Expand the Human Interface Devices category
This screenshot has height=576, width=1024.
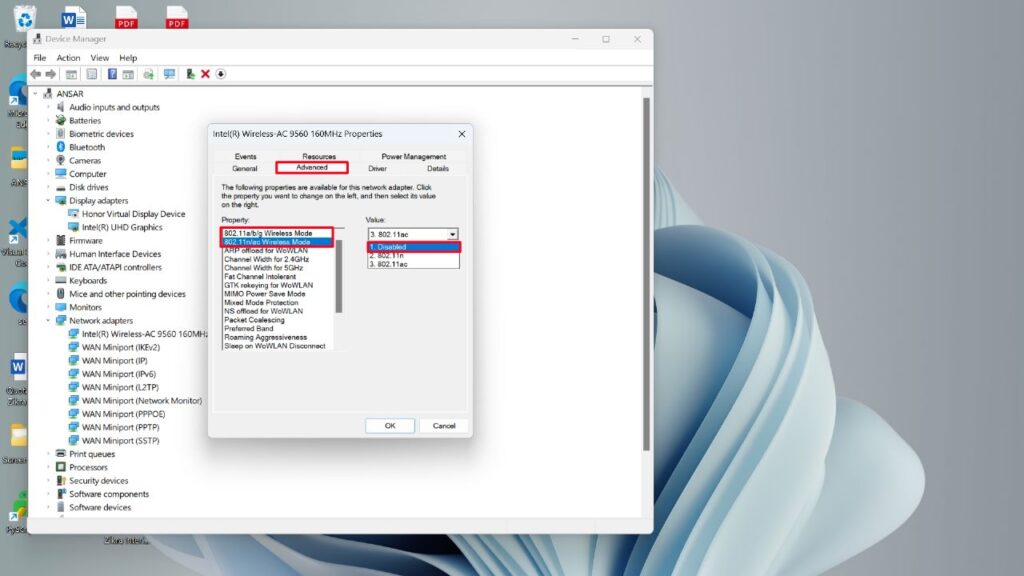[48, 254]
